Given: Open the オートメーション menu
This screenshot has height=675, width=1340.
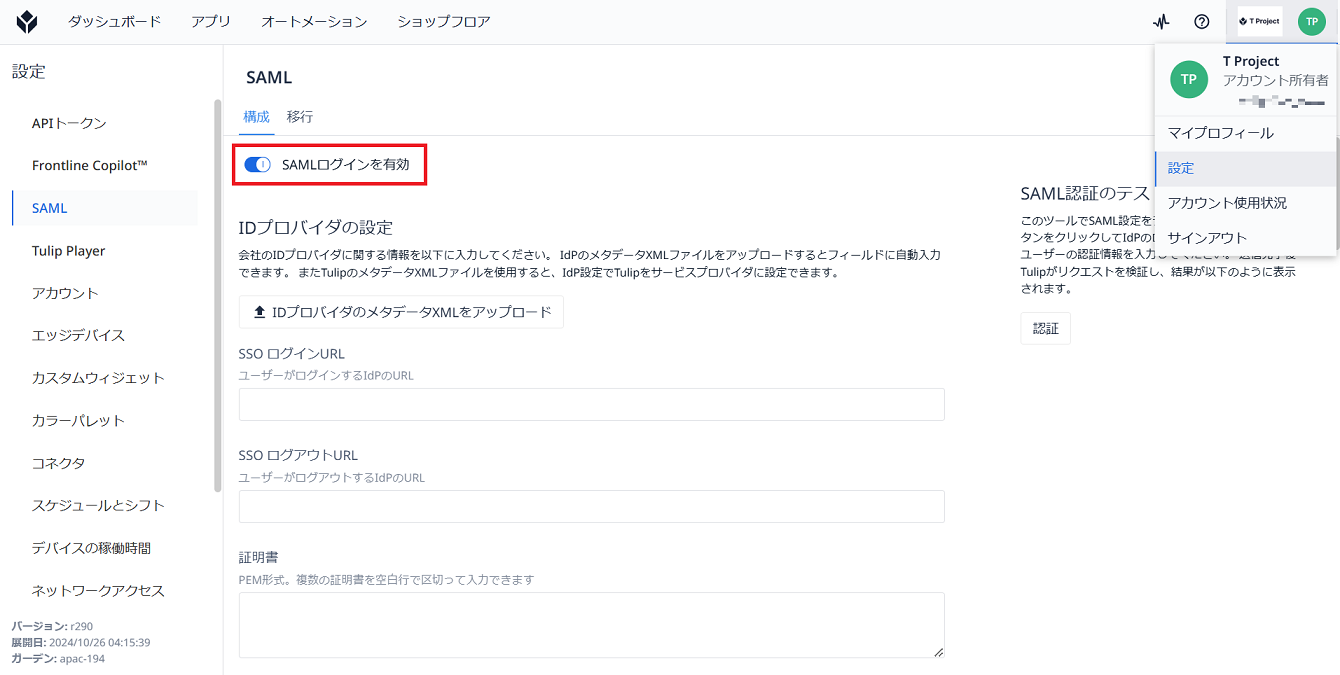Looking at the screenshot, I should (314, 21).
